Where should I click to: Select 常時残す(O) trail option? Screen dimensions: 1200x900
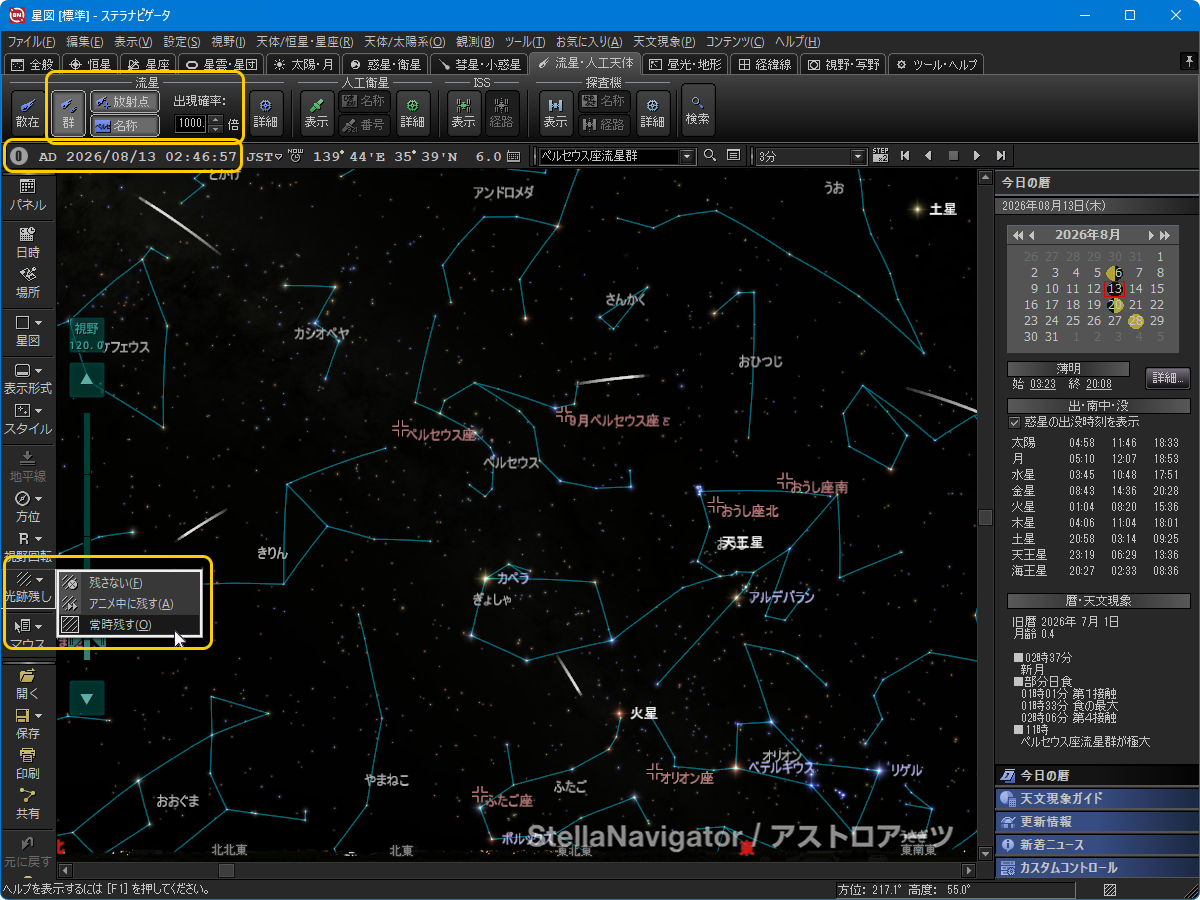[130, 625]
